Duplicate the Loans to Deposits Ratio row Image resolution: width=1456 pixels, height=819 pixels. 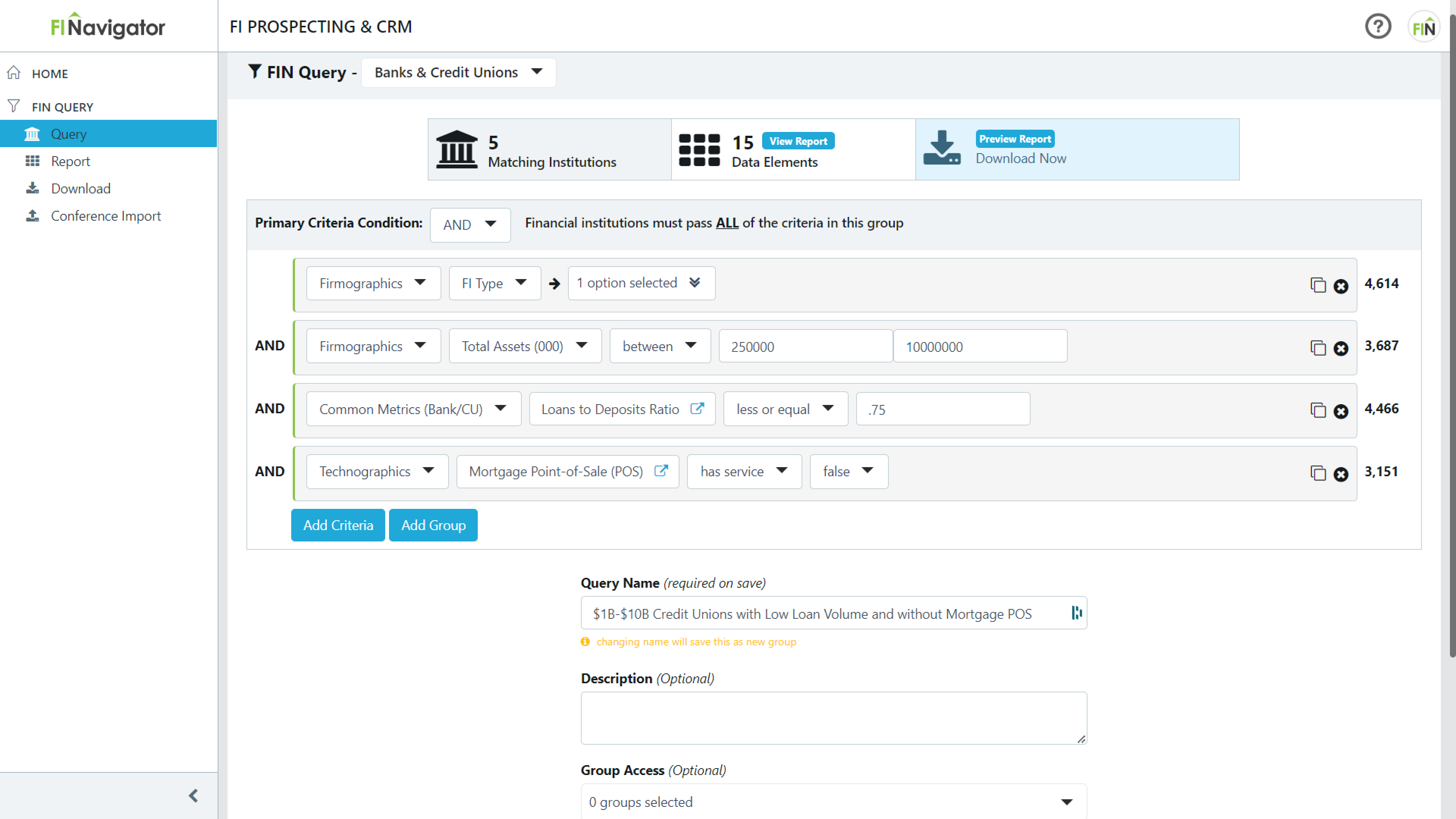tap(1318, 410)
